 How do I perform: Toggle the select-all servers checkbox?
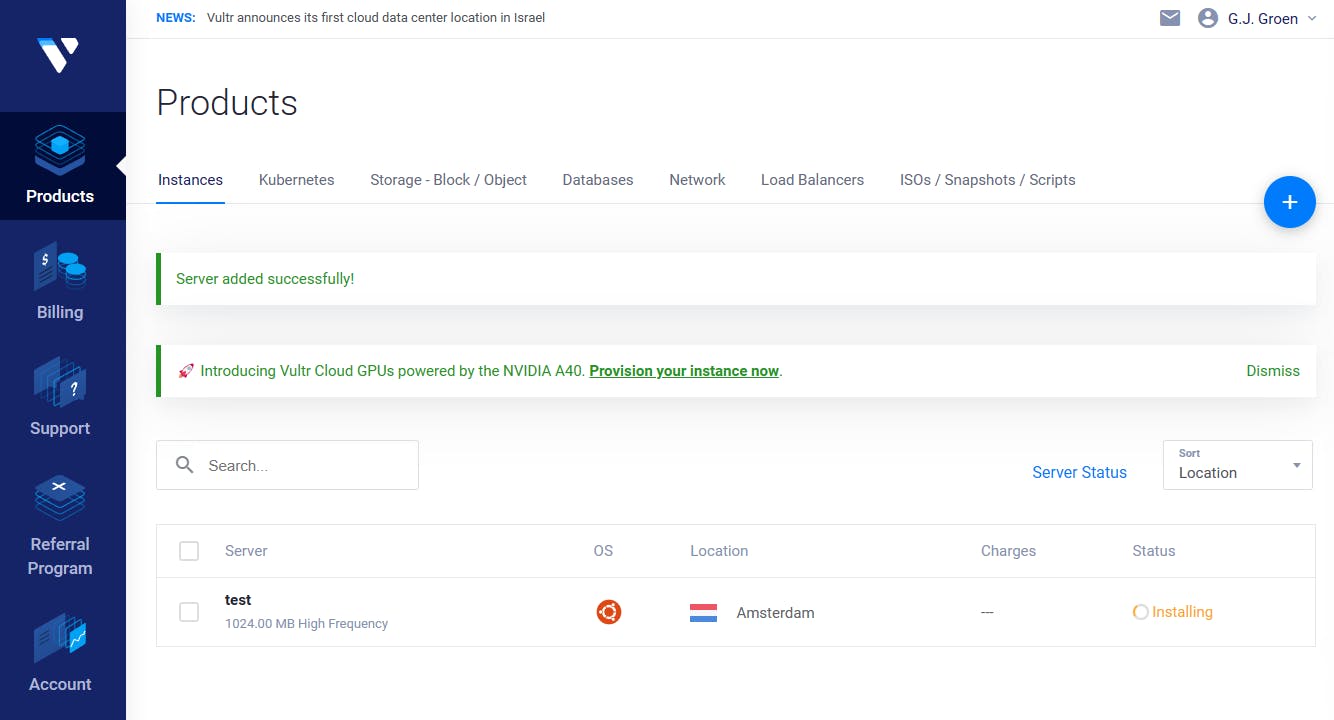coord(189,551)
